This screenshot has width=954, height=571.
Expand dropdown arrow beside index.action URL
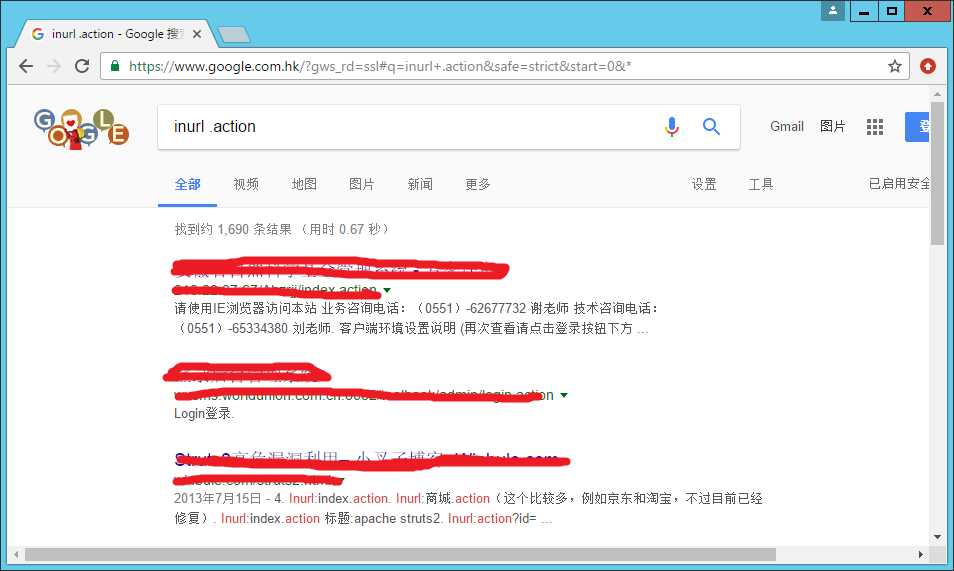[387, 290]
